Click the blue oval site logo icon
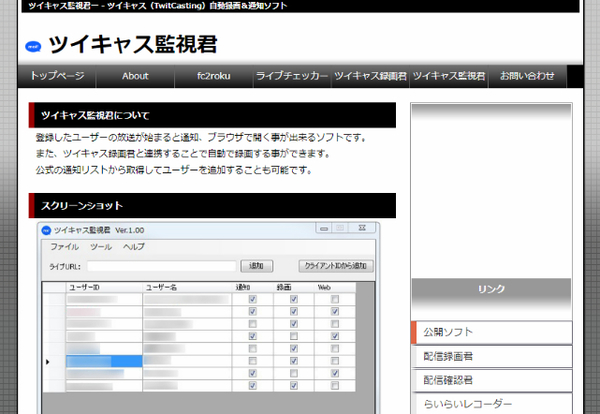The width and height of the screenshot is (600, 414). (32, 46)
